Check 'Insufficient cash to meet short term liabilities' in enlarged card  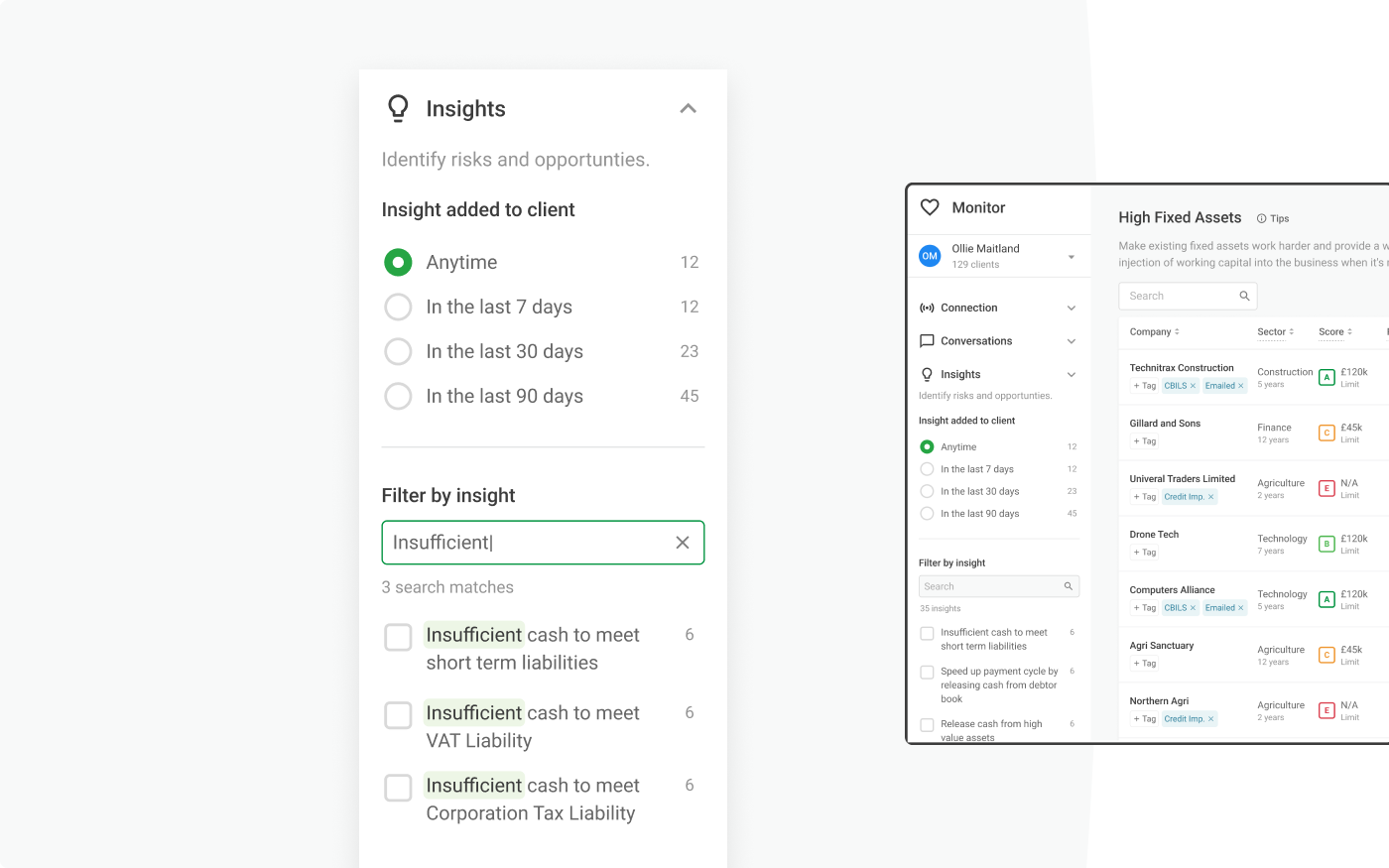tap(398, 637)
